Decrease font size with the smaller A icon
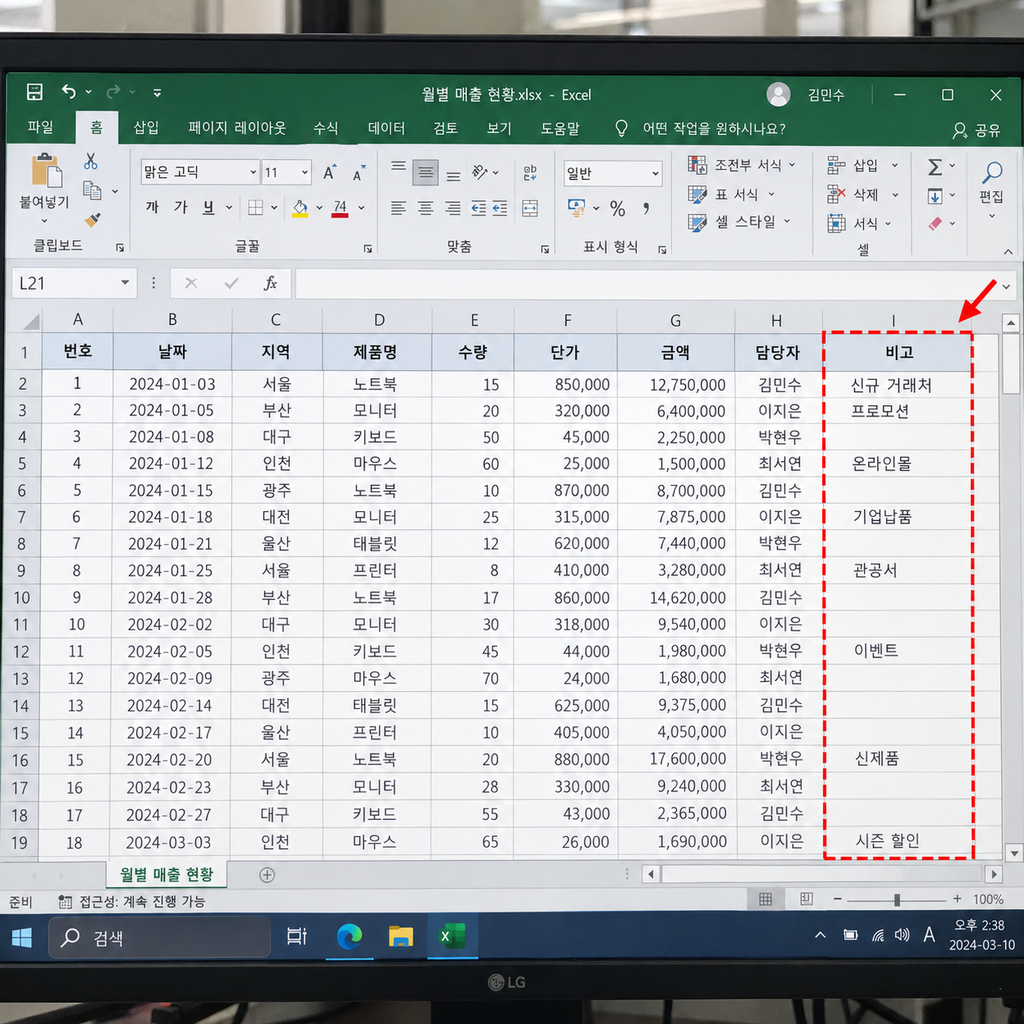Image resolution: width=1024 pixels, height=1024 pixels. click(x=359, y=174)
